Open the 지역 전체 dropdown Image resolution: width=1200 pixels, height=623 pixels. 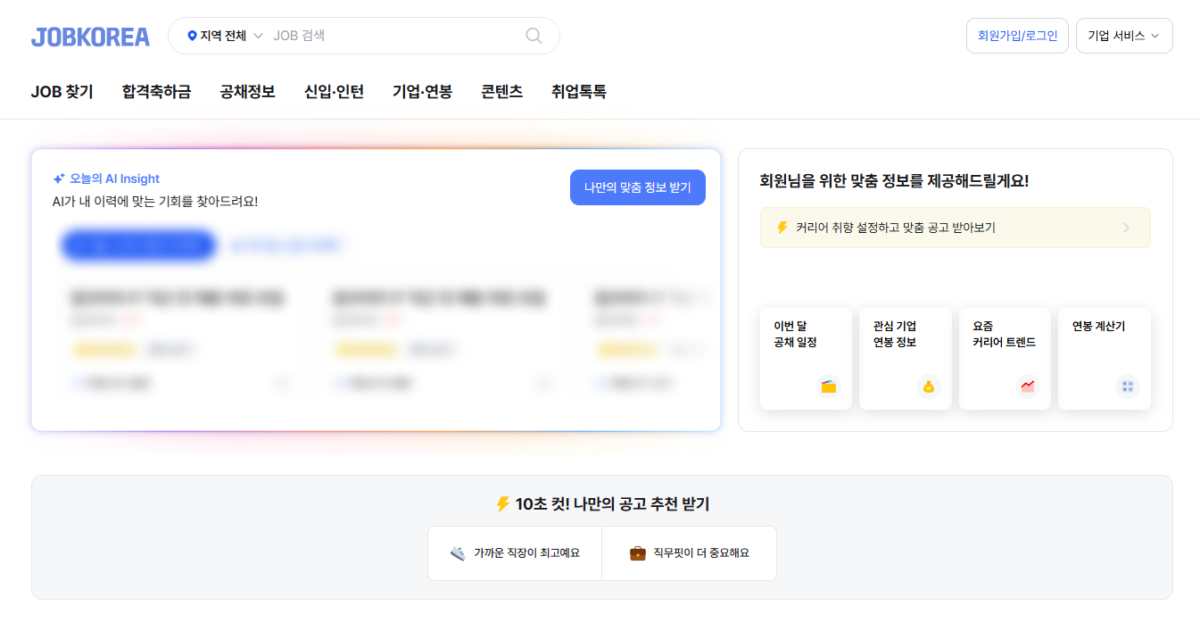222,35
